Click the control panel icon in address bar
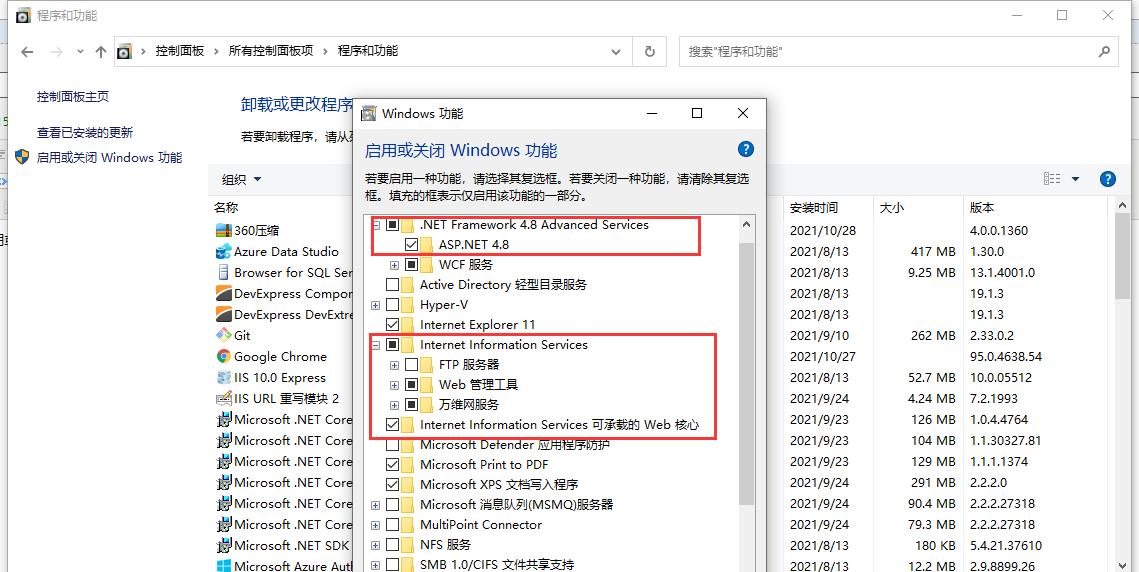This screenshot has height=572, width=1139. point(125,52)
